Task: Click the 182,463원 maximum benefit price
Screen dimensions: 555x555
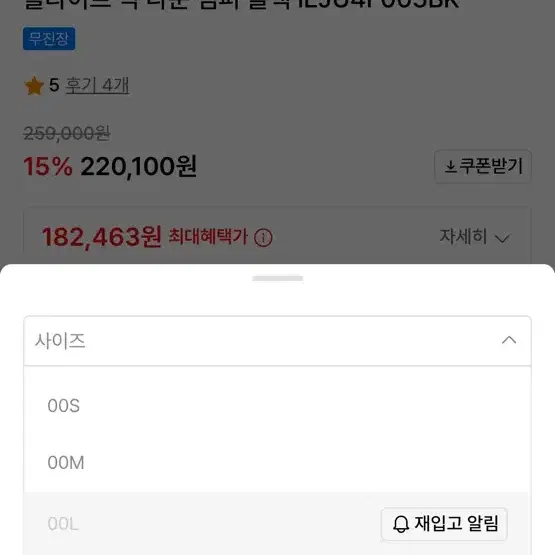Action: pos(102,237)
